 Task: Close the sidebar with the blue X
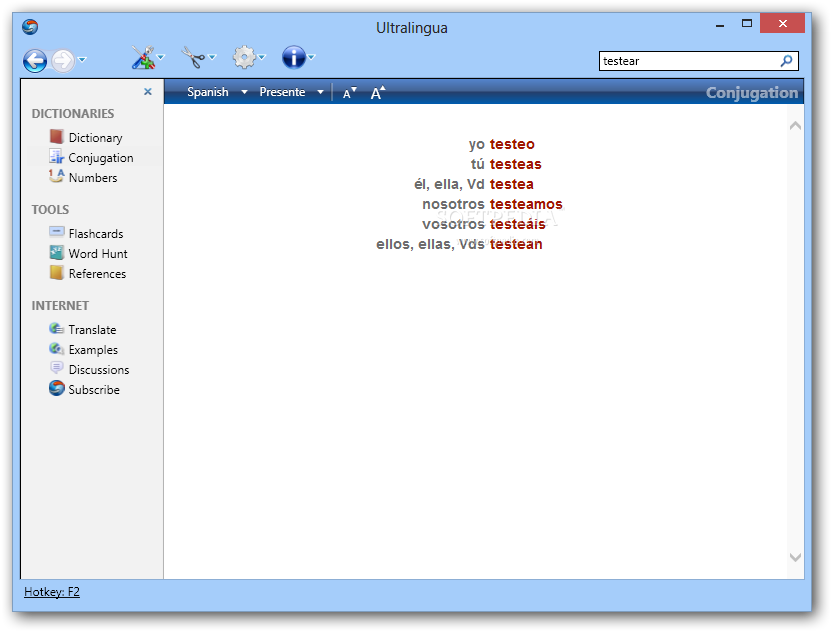point(148,92)
